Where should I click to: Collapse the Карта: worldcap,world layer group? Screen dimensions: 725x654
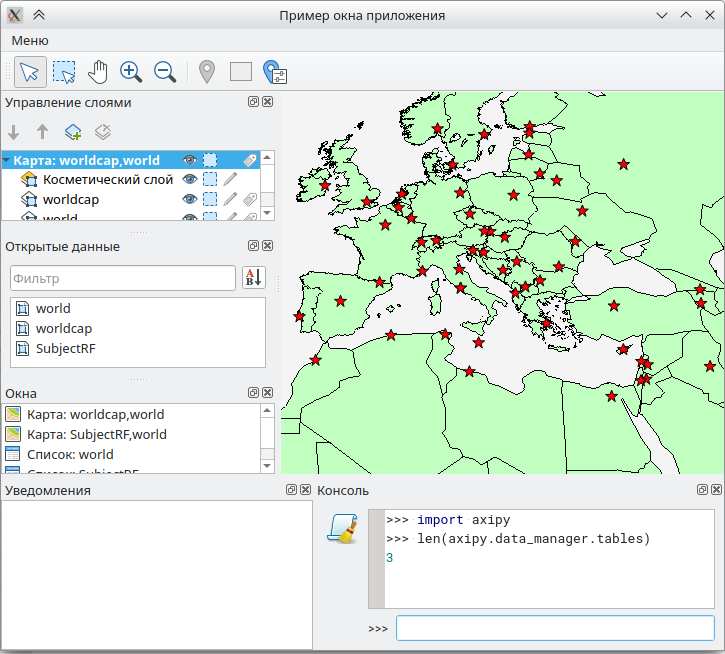point(7,161)
